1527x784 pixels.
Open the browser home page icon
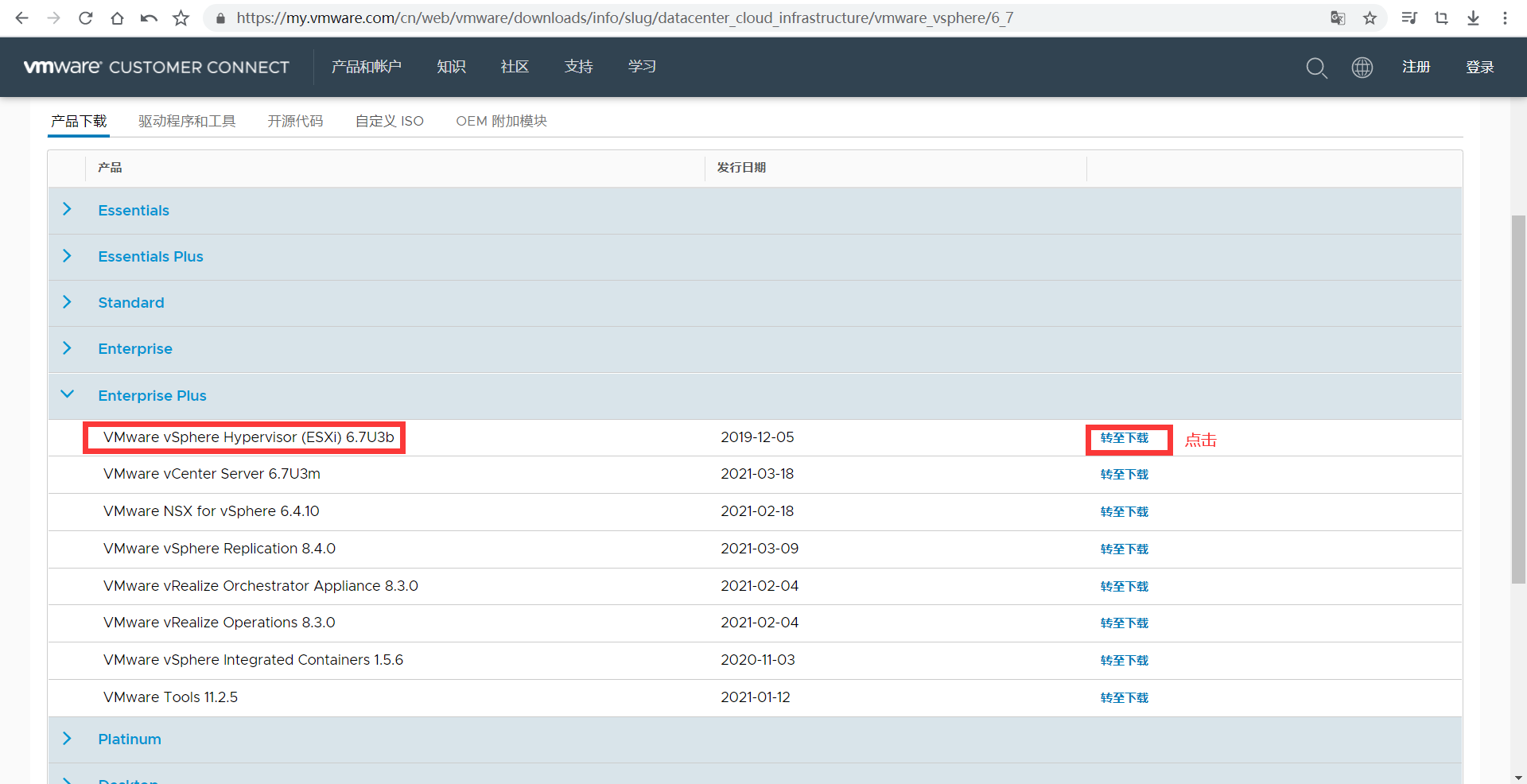tap(117, 17)
